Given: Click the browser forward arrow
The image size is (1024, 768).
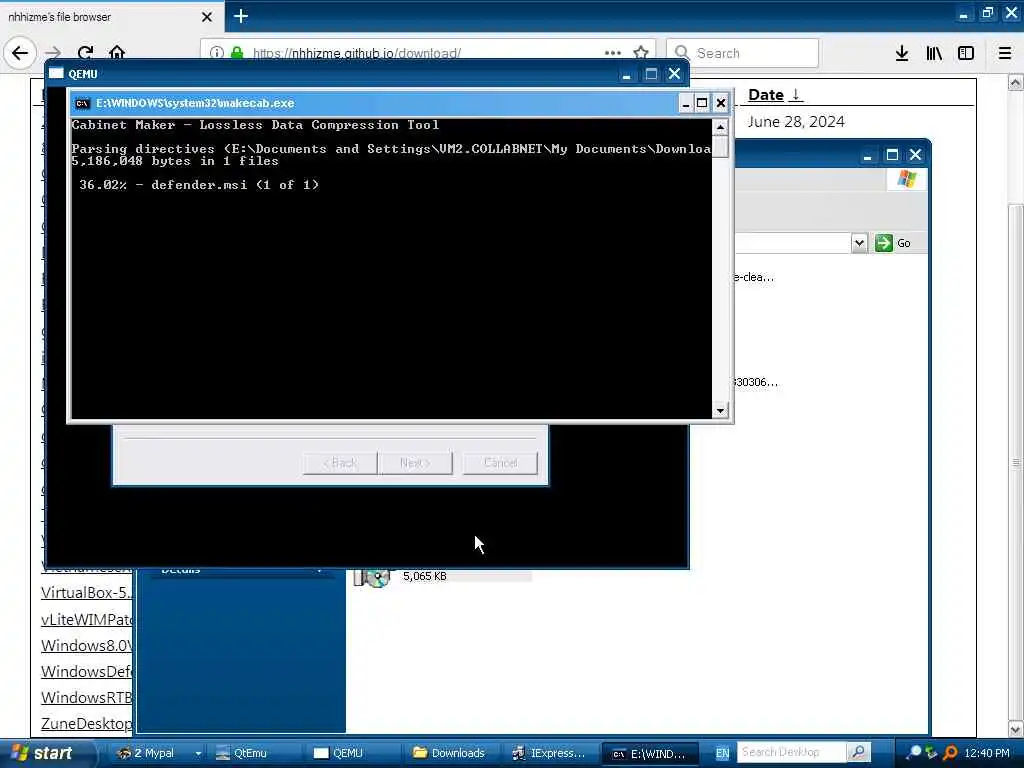Looking at the screenshot, I should (54, 53).
